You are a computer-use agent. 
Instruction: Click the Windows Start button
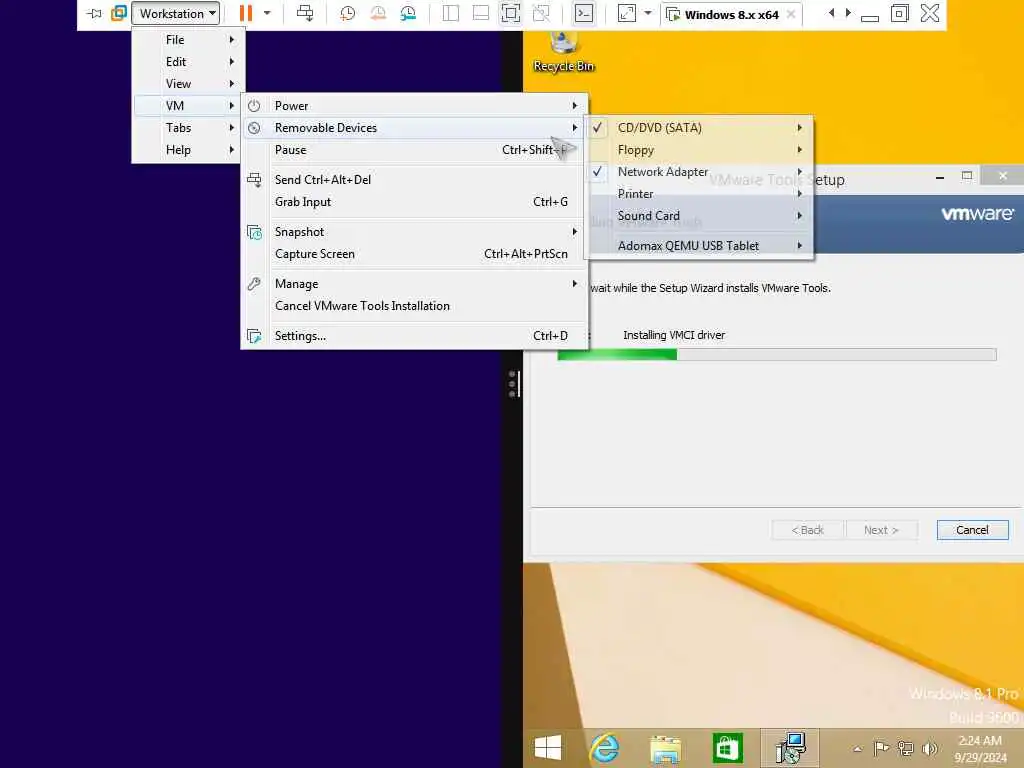pos(547,748)
